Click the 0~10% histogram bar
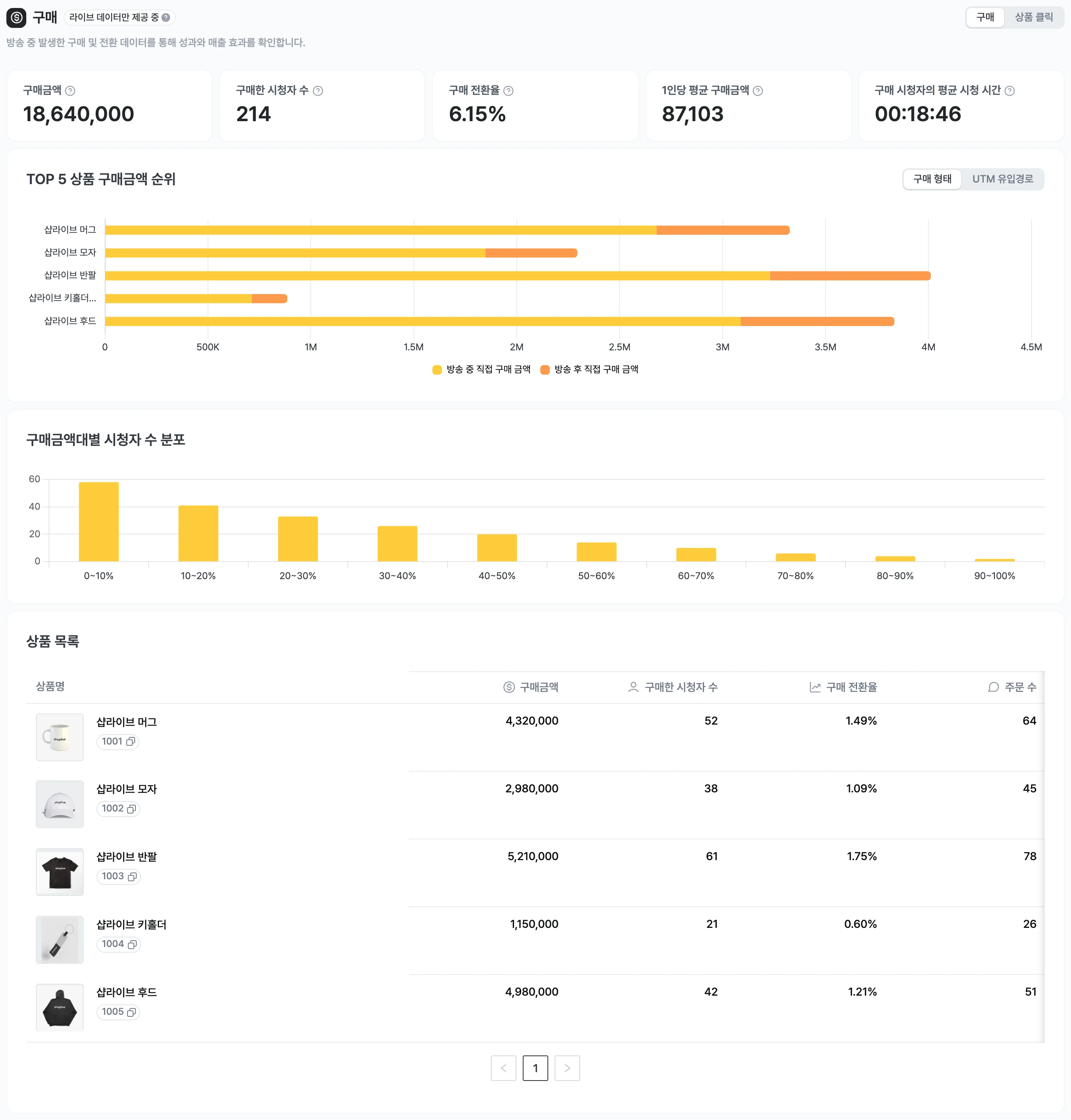 pos(99,521)
